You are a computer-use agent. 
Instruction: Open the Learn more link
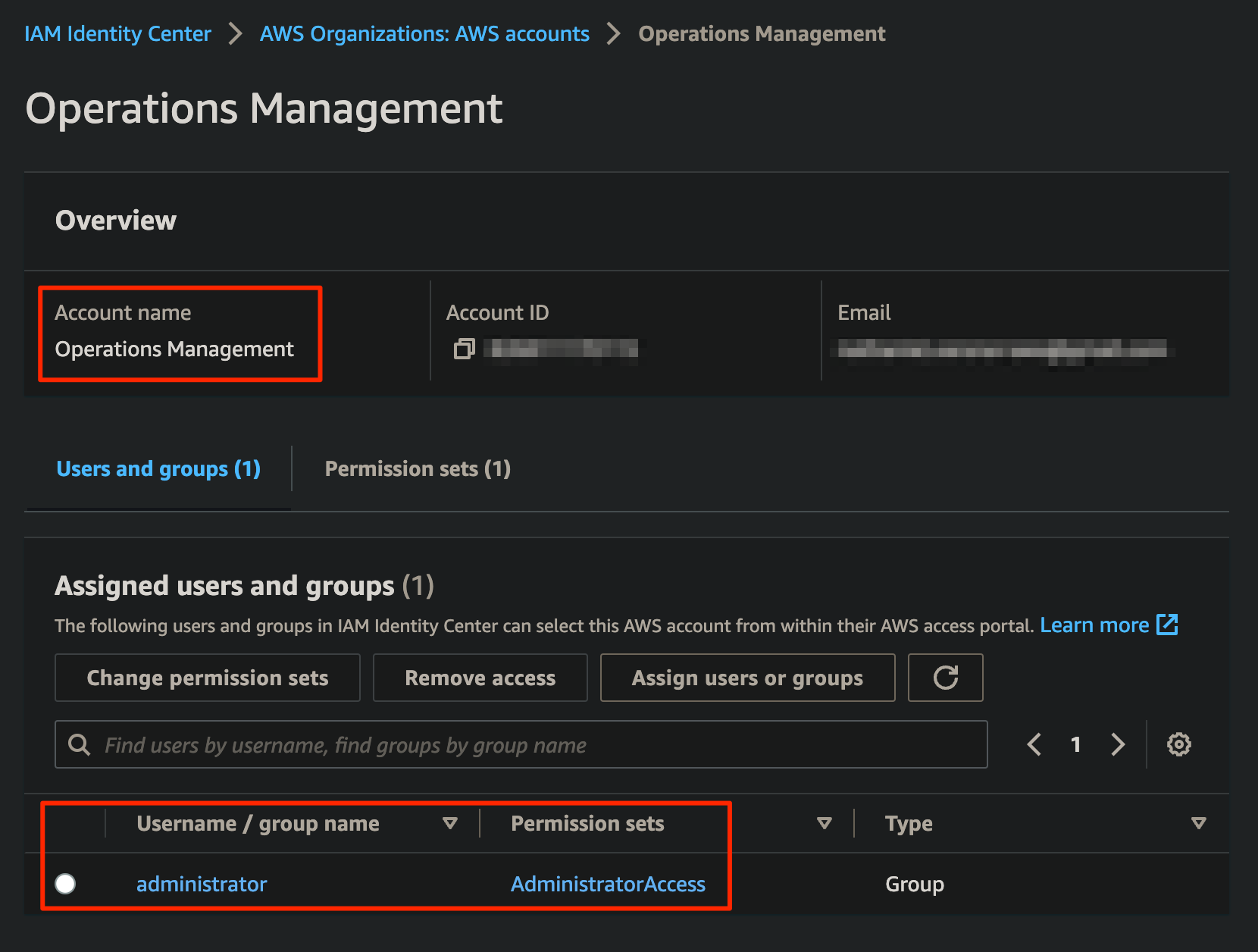tap(1094, 625)
